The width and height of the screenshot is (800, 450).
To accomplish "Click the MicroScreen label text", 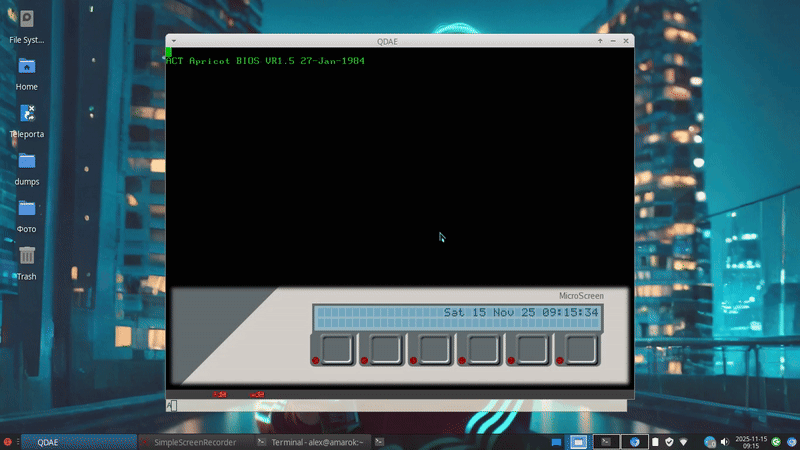I will tap(581, 296).
